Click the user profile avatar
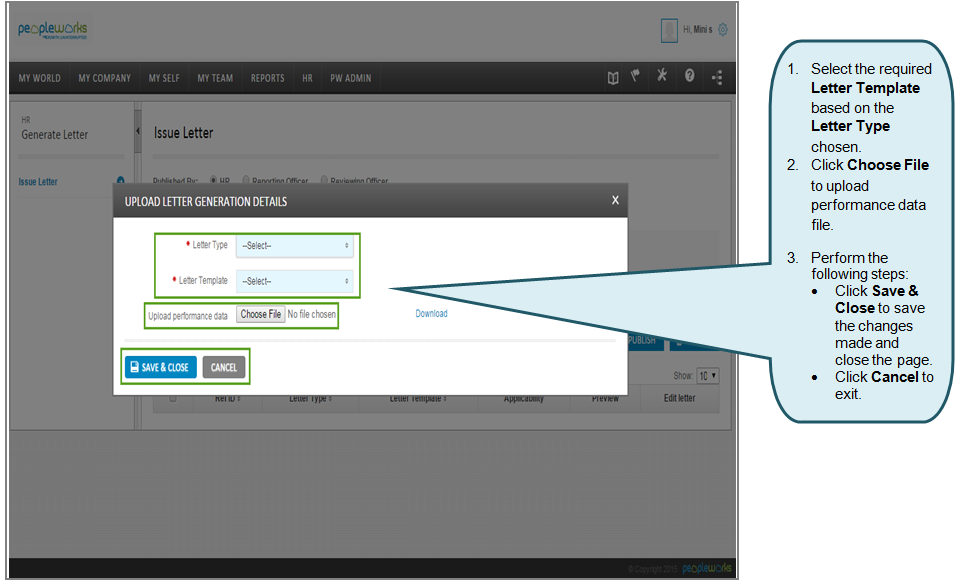The height and width of the screenshot is (583, 959). pos(669,31)
